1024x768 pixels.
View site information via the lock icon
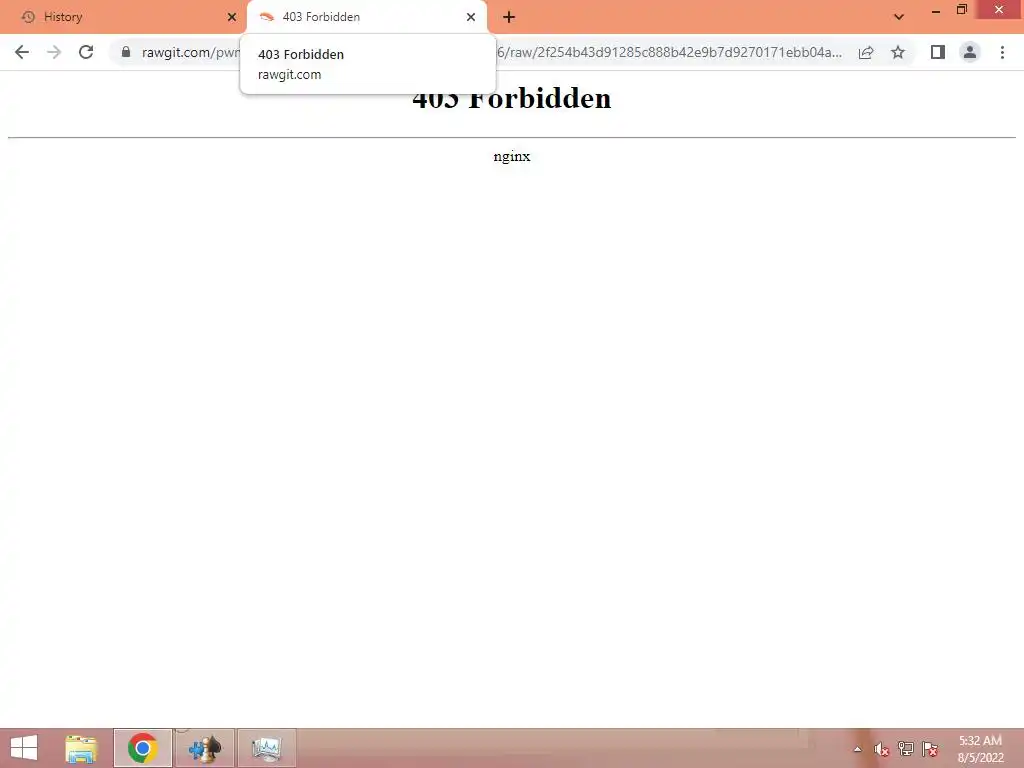[126, 52]
